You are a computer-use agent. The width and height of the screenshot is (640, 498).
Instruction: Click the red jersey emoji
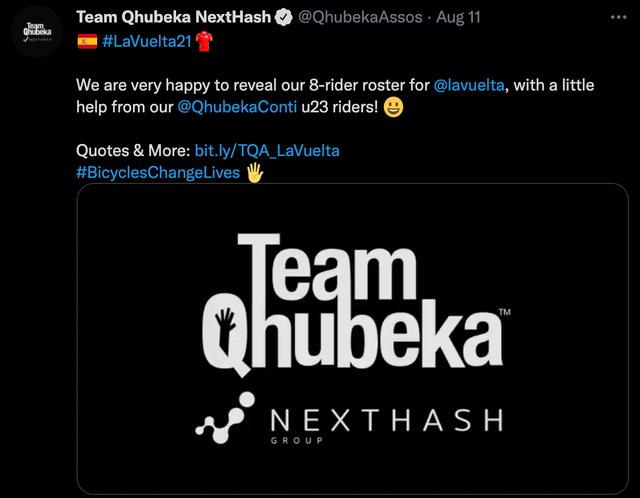pyautogui.click(x=204, y=41)
